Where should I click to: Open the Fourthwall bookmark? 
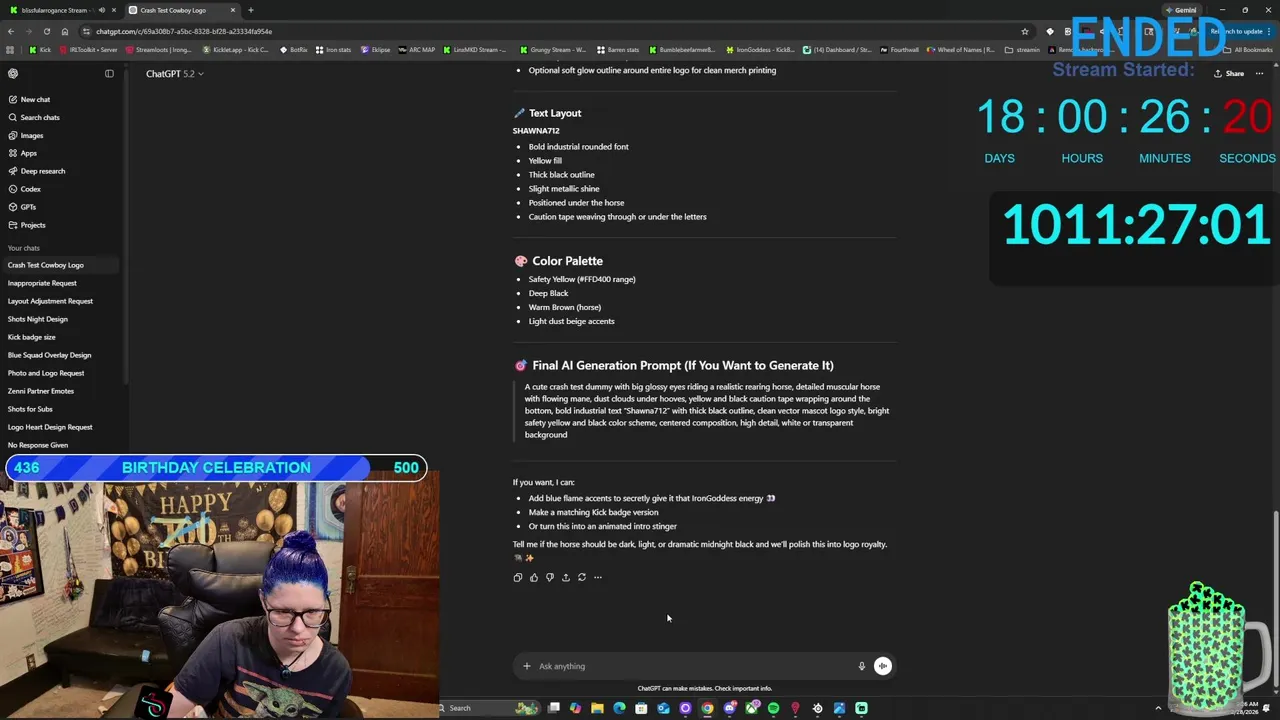(x=899, y=49)
